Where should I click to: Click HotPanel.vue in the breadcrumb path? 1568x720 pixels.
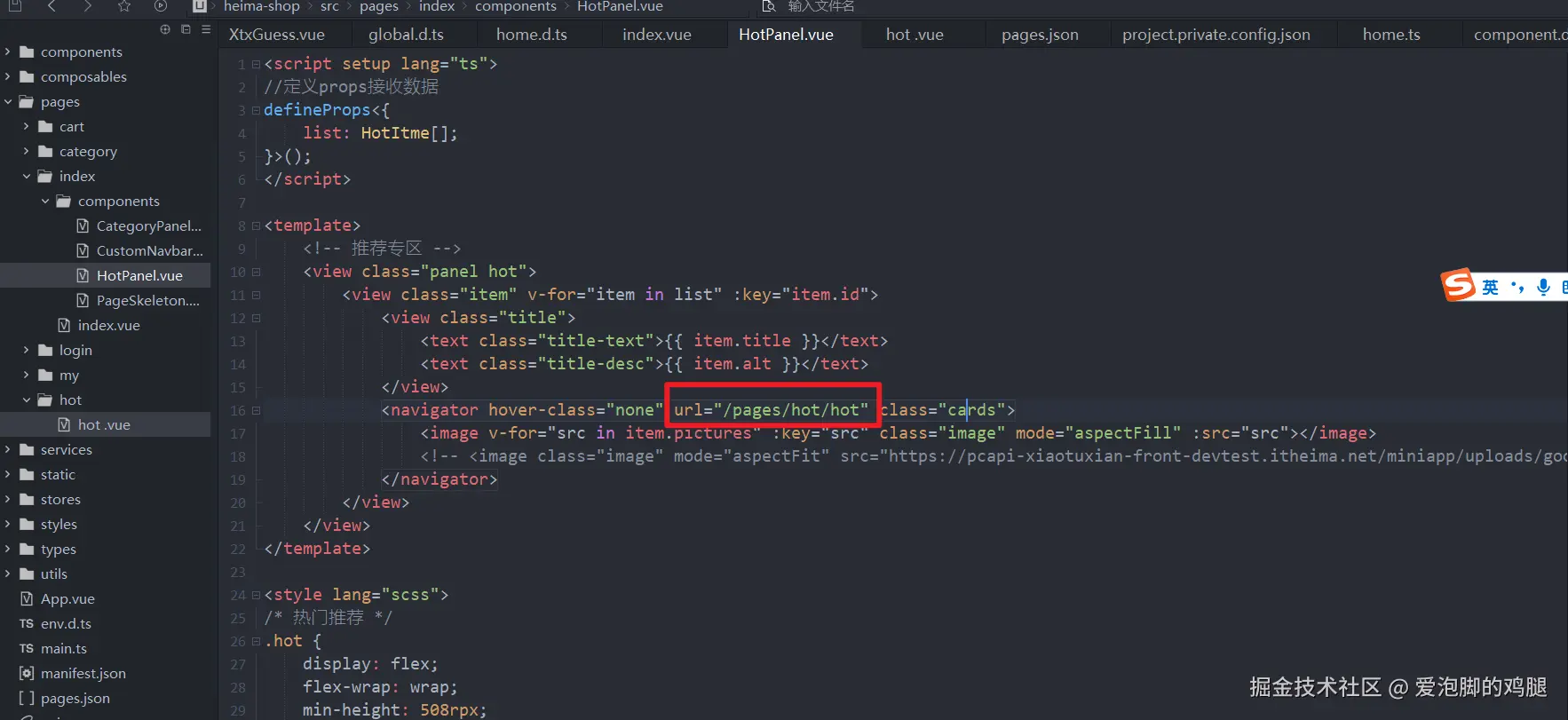pyautogui.click(x=620, y=6)
